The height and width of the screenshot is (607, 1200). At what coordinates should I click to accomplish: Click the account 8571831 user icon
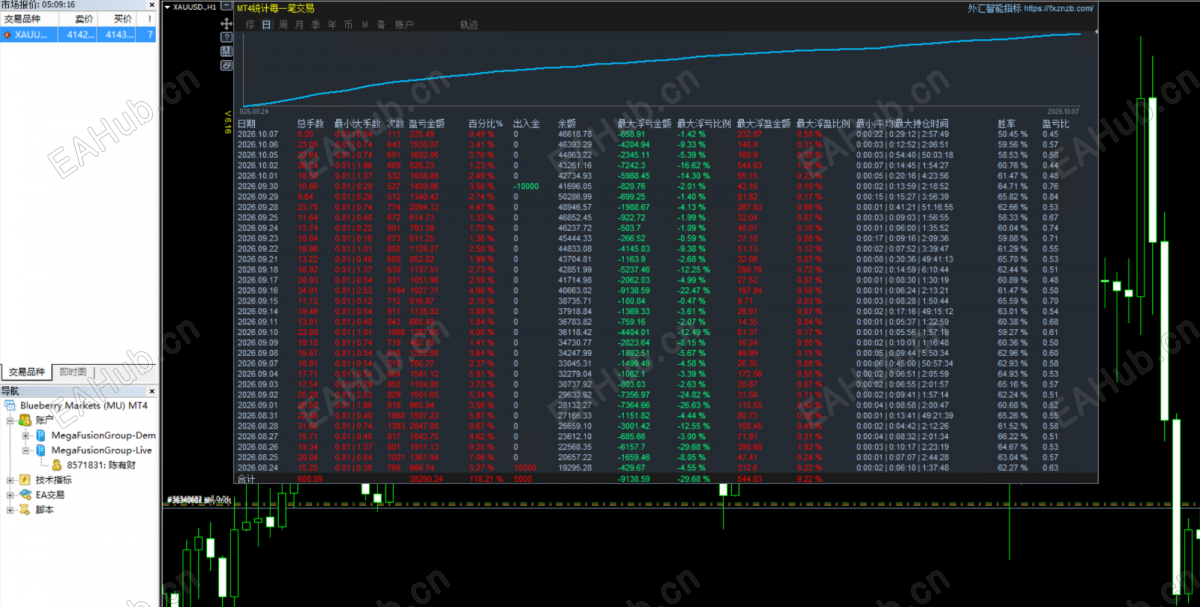pos(56,465)
